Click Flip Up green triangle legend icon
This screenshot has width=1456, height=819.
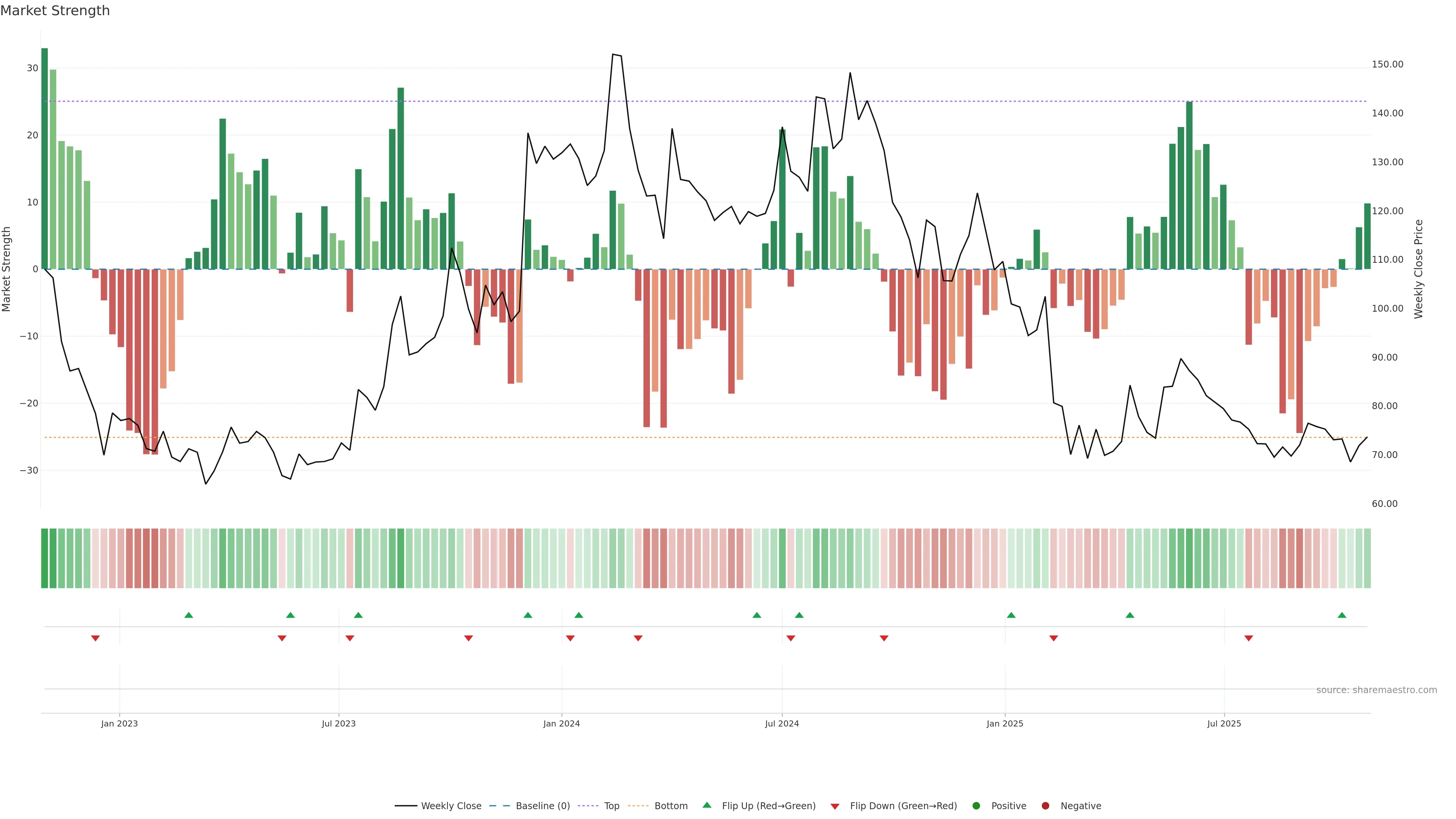pos(706,805)
